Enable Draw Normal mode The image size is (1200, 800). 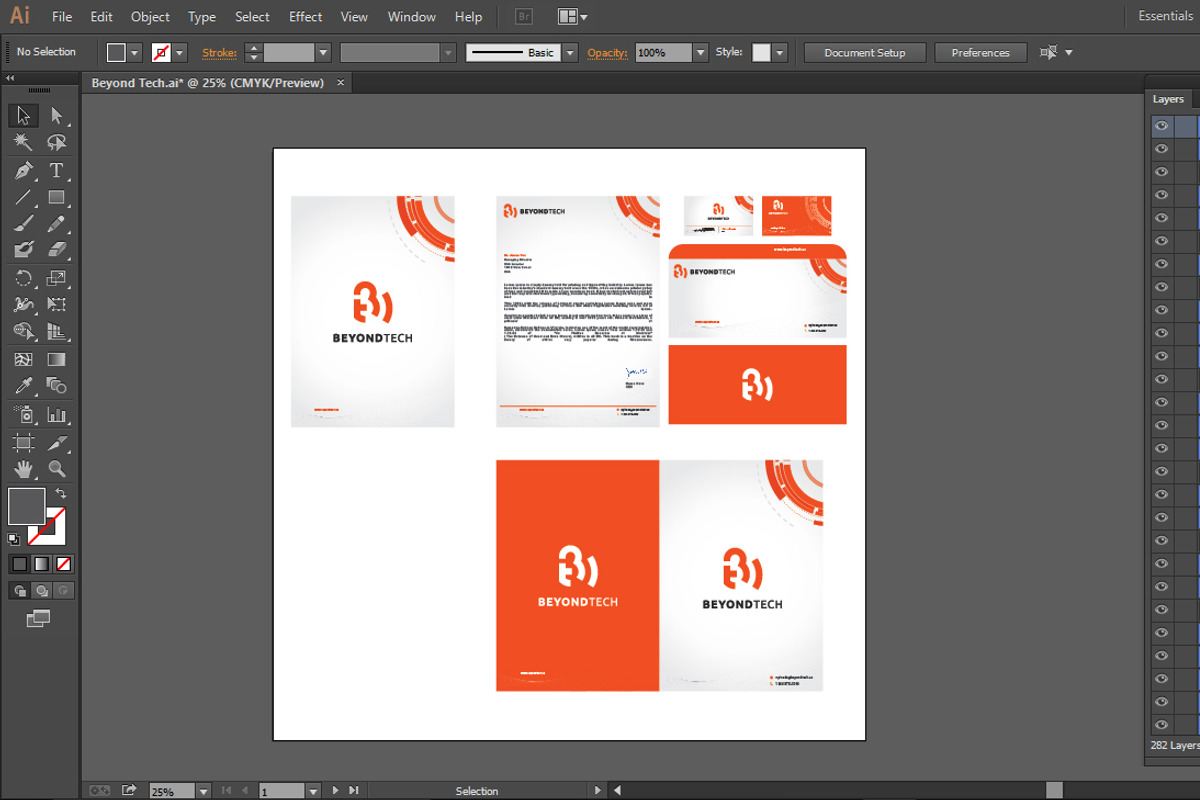(19, 591)
